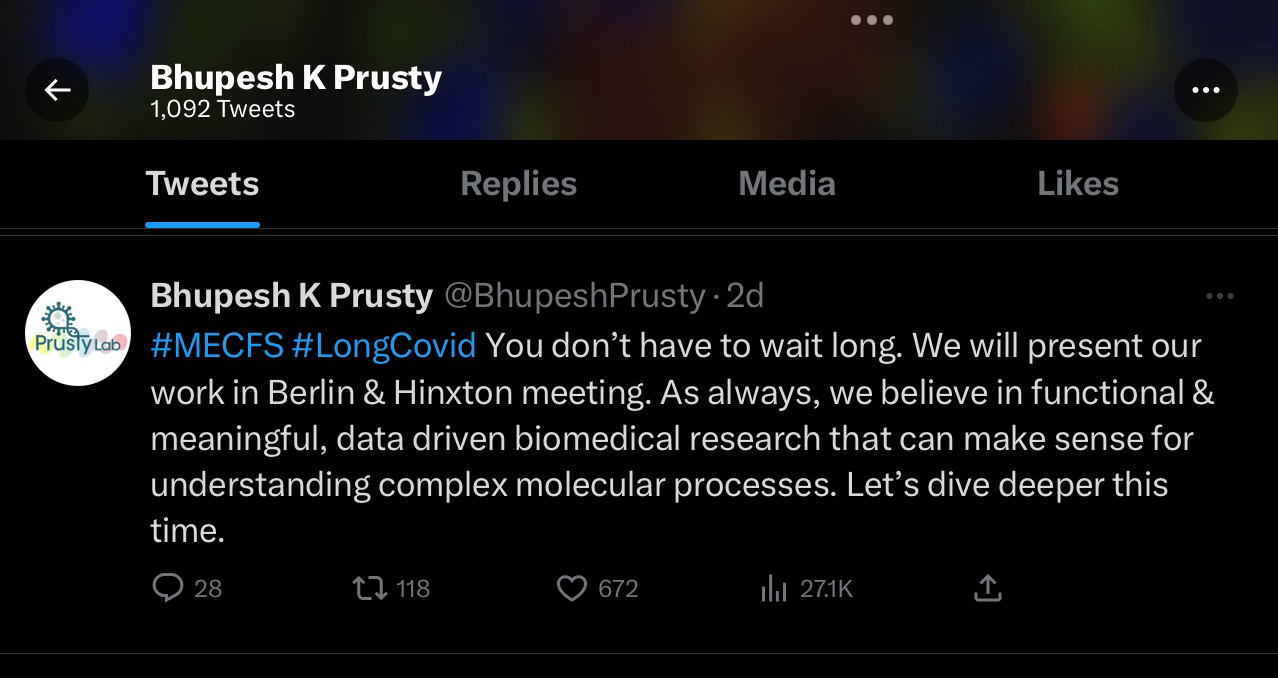Go back using the left arrow
The width and height of the screenshot is (1278, 678).
click(57, 91)
